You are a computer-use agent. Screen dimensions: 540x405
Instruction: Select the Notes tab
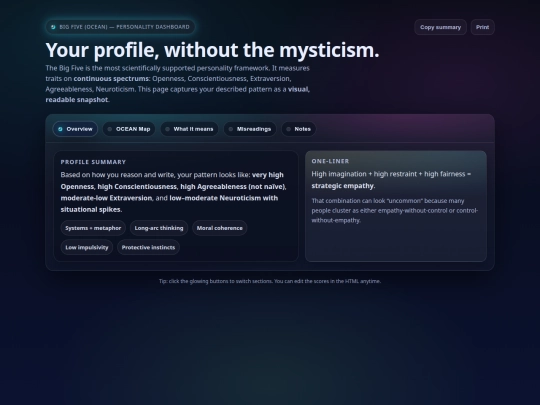point(299,129)
